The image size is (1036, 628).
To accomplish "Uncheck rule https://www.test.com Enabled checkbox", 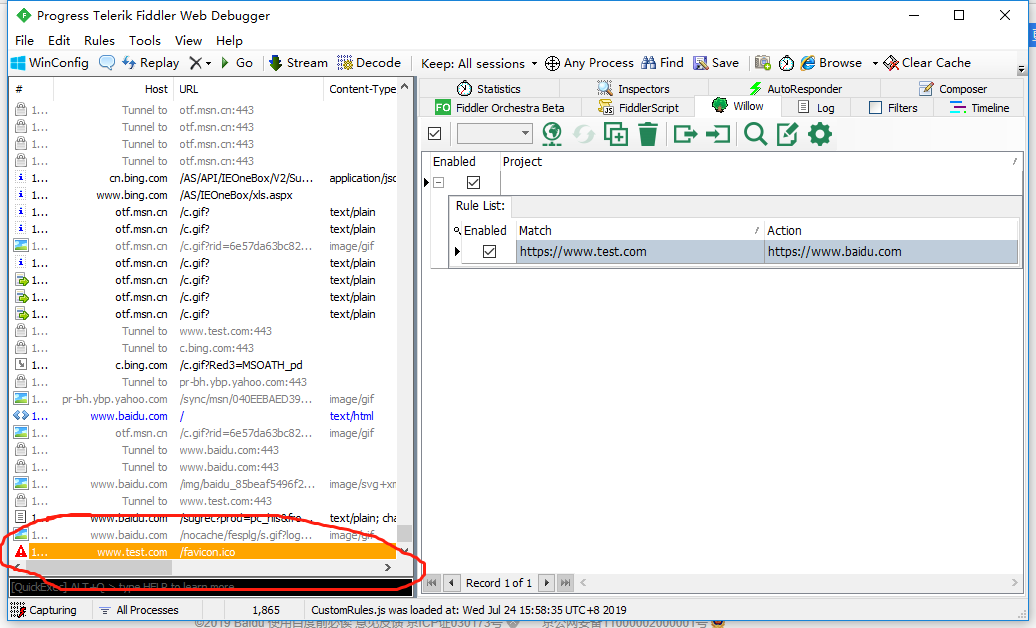I will (490, 251).
